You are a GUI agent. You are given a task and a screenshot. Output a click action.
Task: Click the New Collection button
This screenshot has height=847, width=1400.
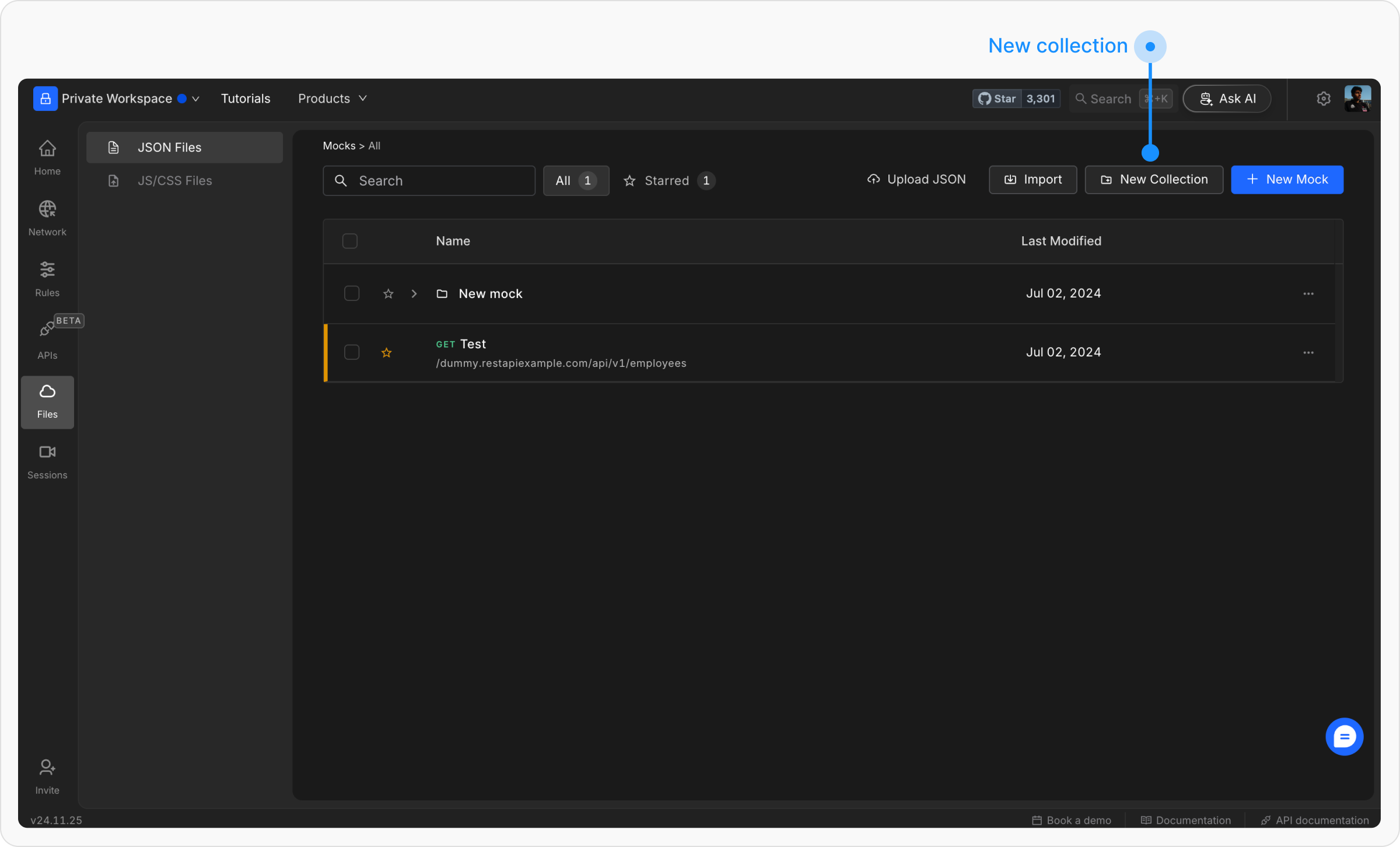coord(1153,180)
